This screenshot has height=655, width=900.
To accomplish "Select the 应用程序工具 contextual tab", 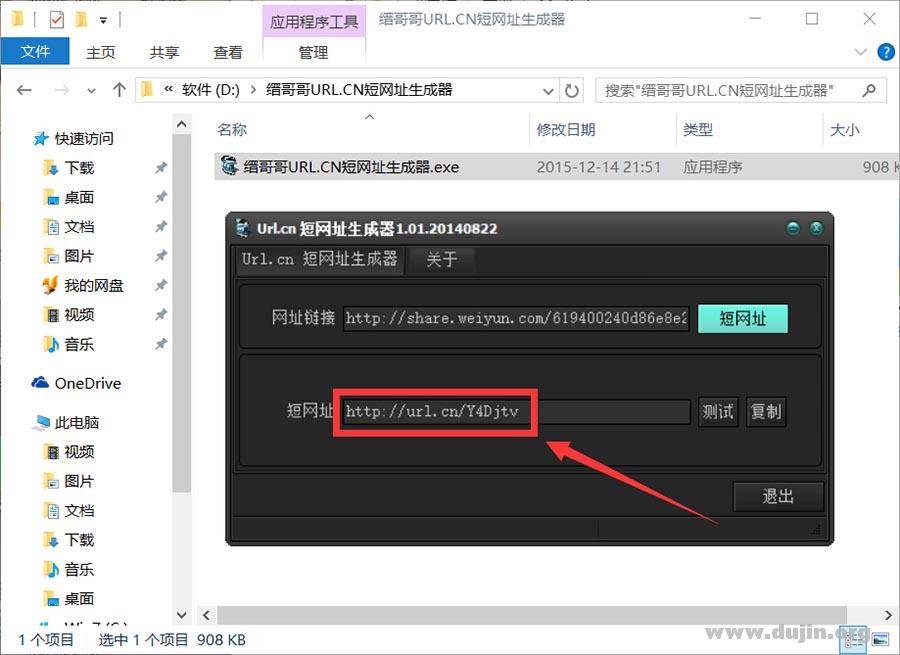I will pos(314,21).
